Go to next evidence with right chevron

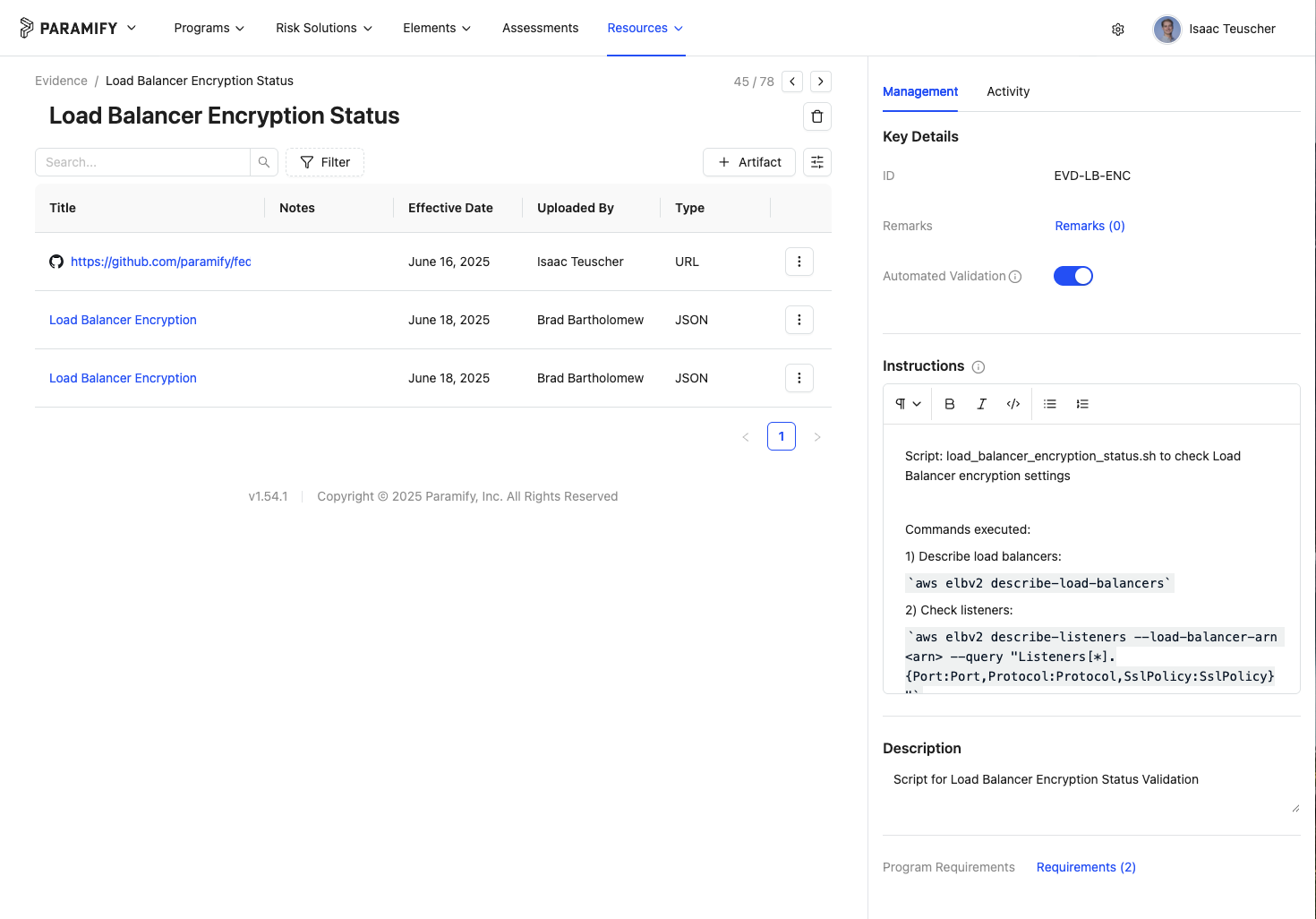point(821,82)
